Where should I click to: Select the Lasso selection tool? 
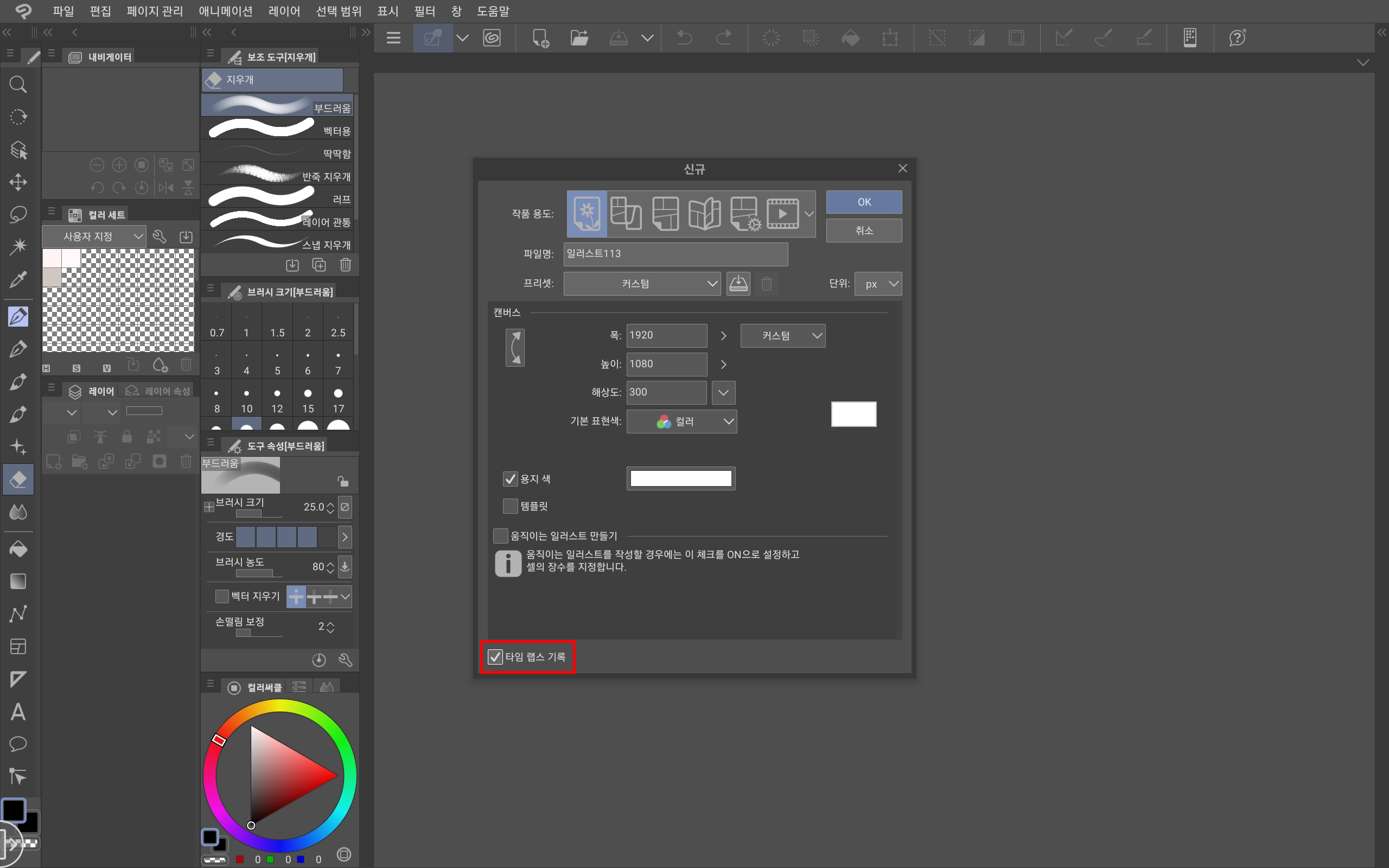point(18,215)
